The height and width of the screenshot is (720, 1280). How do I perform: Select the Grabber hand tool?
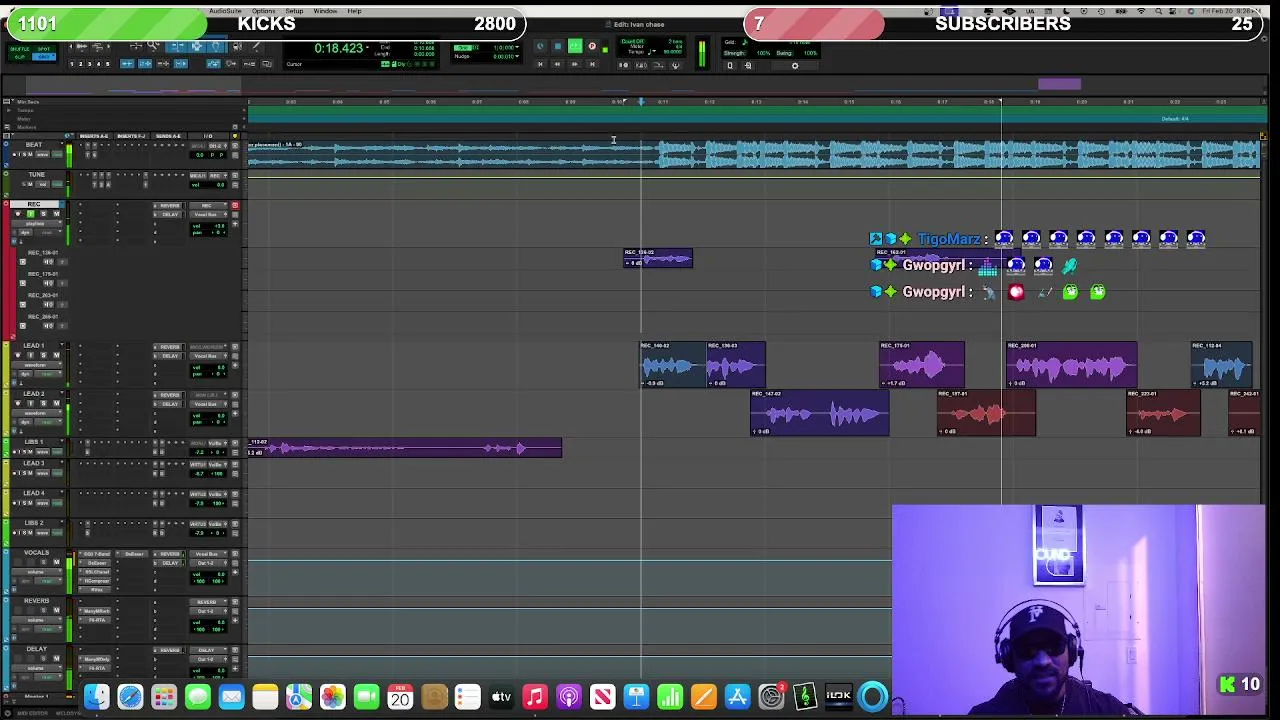tap(216, 46)
